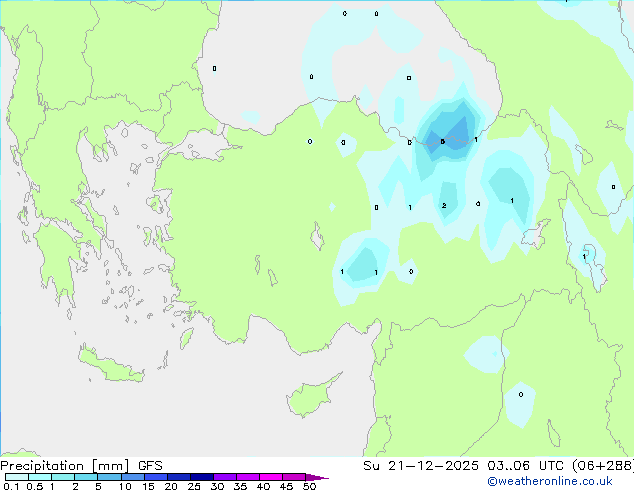Click the '50' legend scale label
634x490 pixels.
pos(309,486)
